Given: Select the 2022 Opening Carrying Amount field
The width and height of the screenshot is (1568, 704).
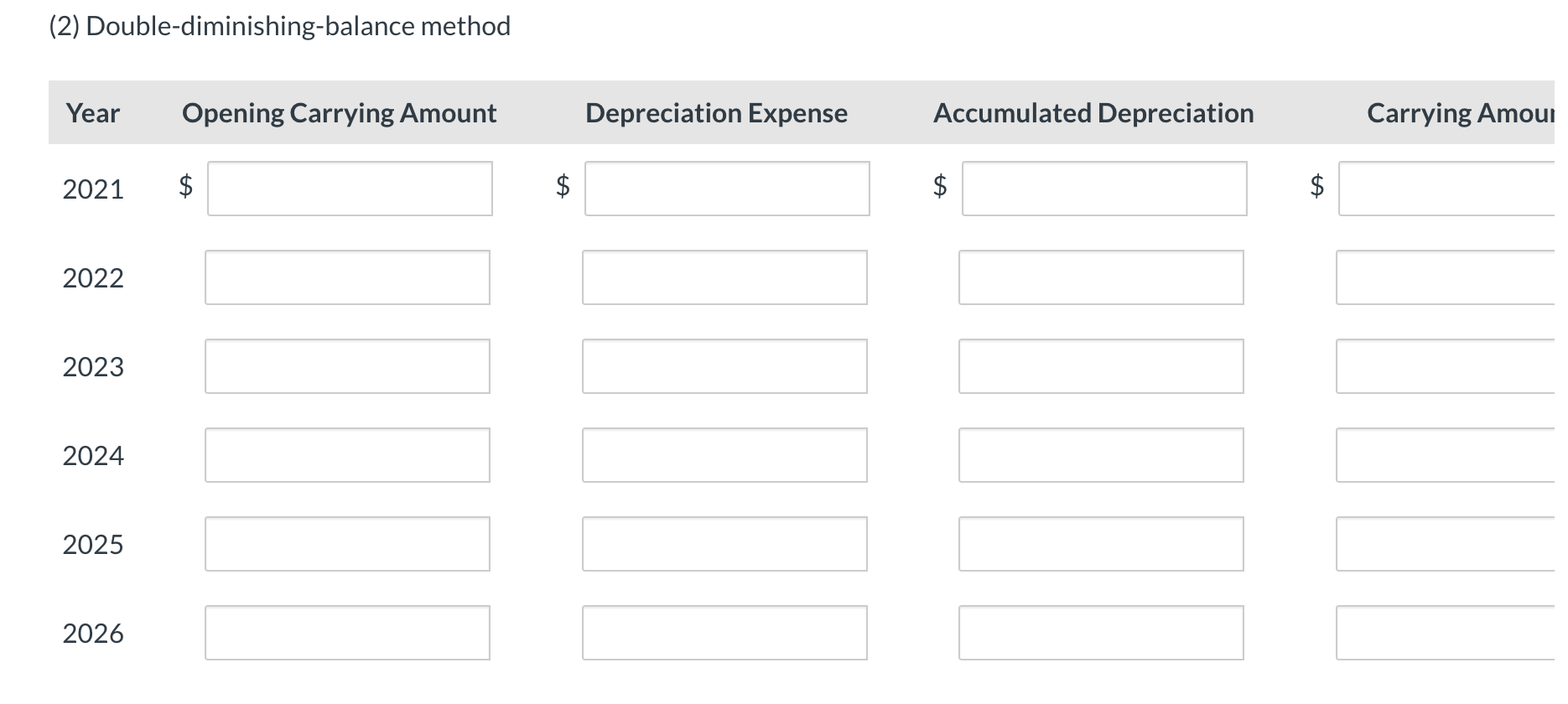Looking at the screenshot, I should pyautogui.click(x=347, y=277).
